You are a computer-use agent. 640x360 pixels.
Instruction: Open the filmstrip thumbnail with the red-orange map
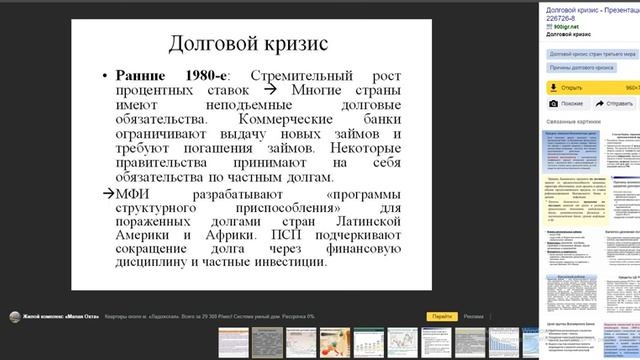pyautogui.click(x=335, y=343)
